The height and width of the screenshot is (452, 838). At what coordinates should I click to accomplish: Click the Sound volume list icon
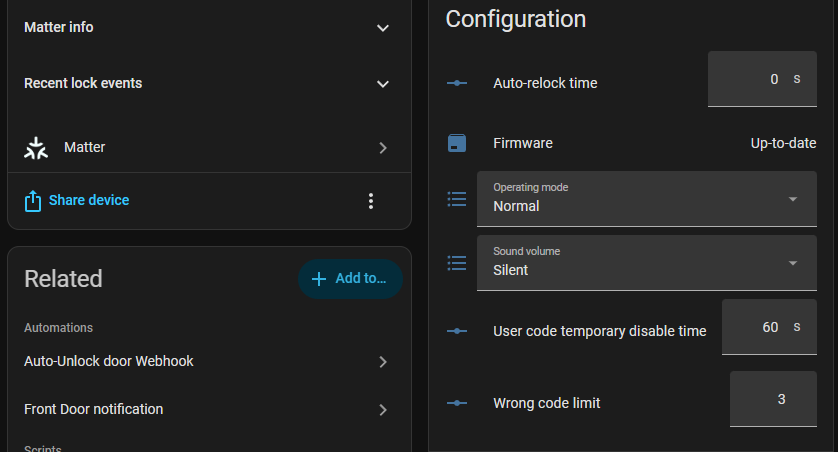point(457,263)
